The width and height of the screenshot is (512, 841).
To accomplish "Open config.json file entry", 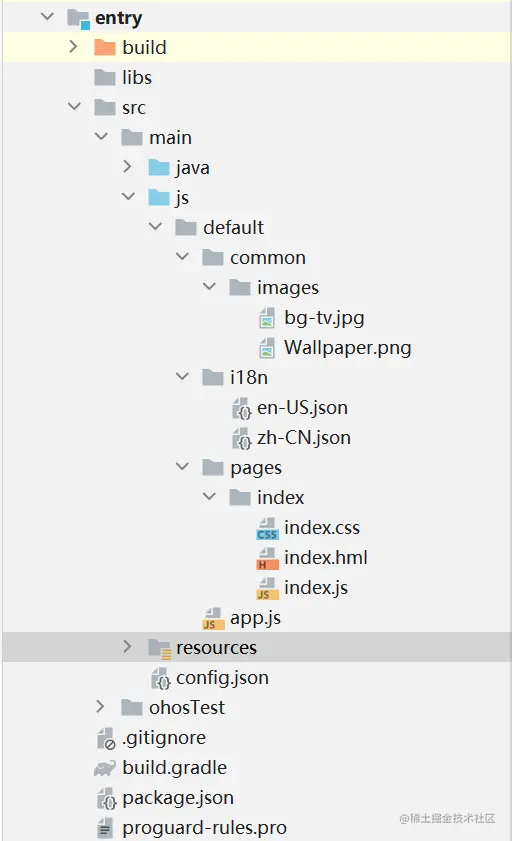I will (x=222, y=678).
